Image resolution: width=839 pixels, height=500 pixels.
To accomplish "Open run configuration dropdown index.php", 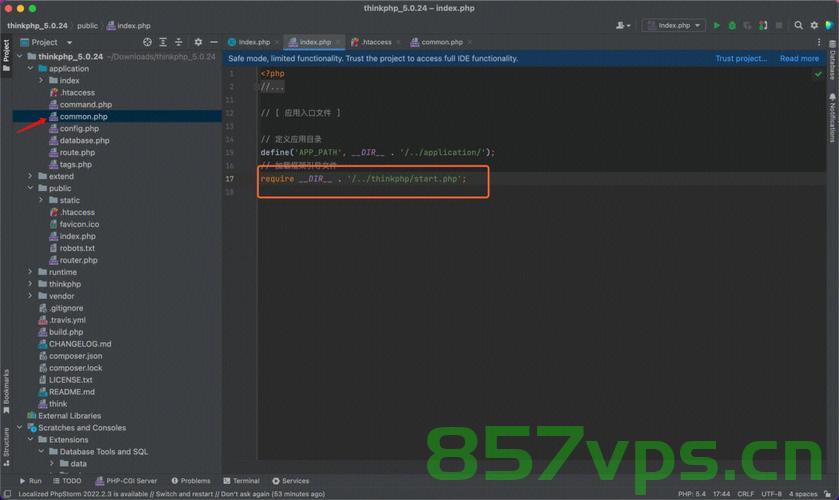I will 674,25.
